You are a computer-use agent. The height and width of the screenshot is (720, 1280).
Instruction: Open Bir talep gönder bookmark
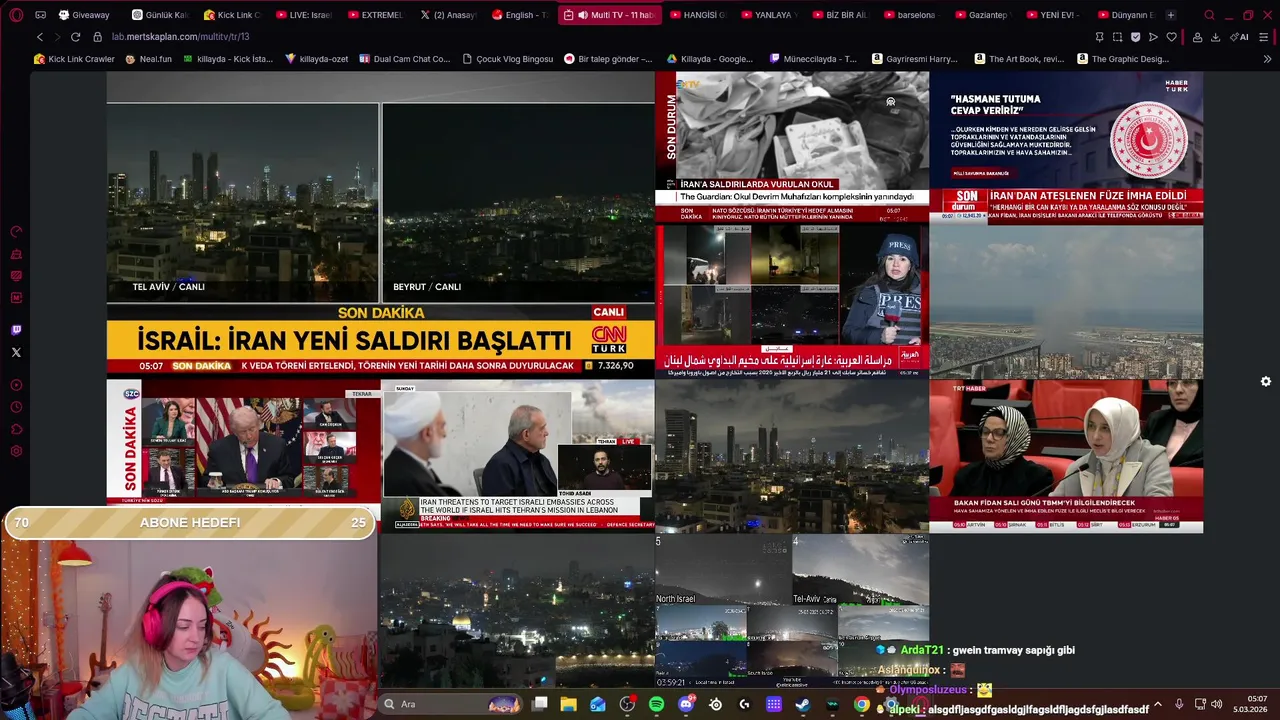[607, 59]
